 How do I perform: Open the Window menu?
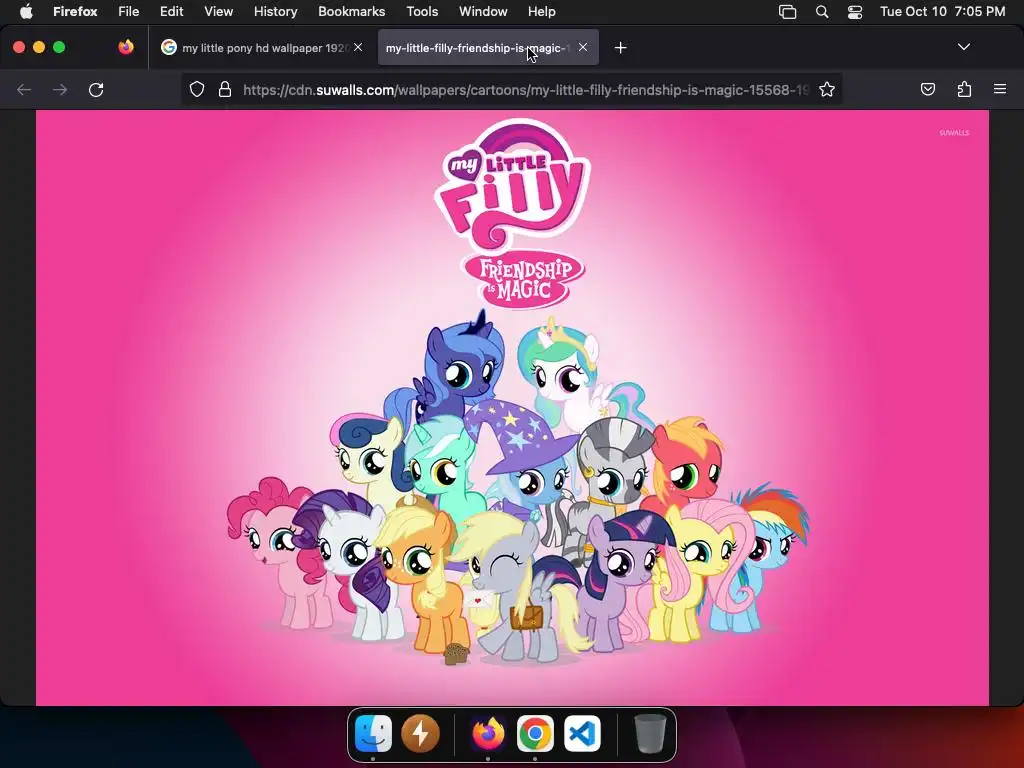(483, 11)
